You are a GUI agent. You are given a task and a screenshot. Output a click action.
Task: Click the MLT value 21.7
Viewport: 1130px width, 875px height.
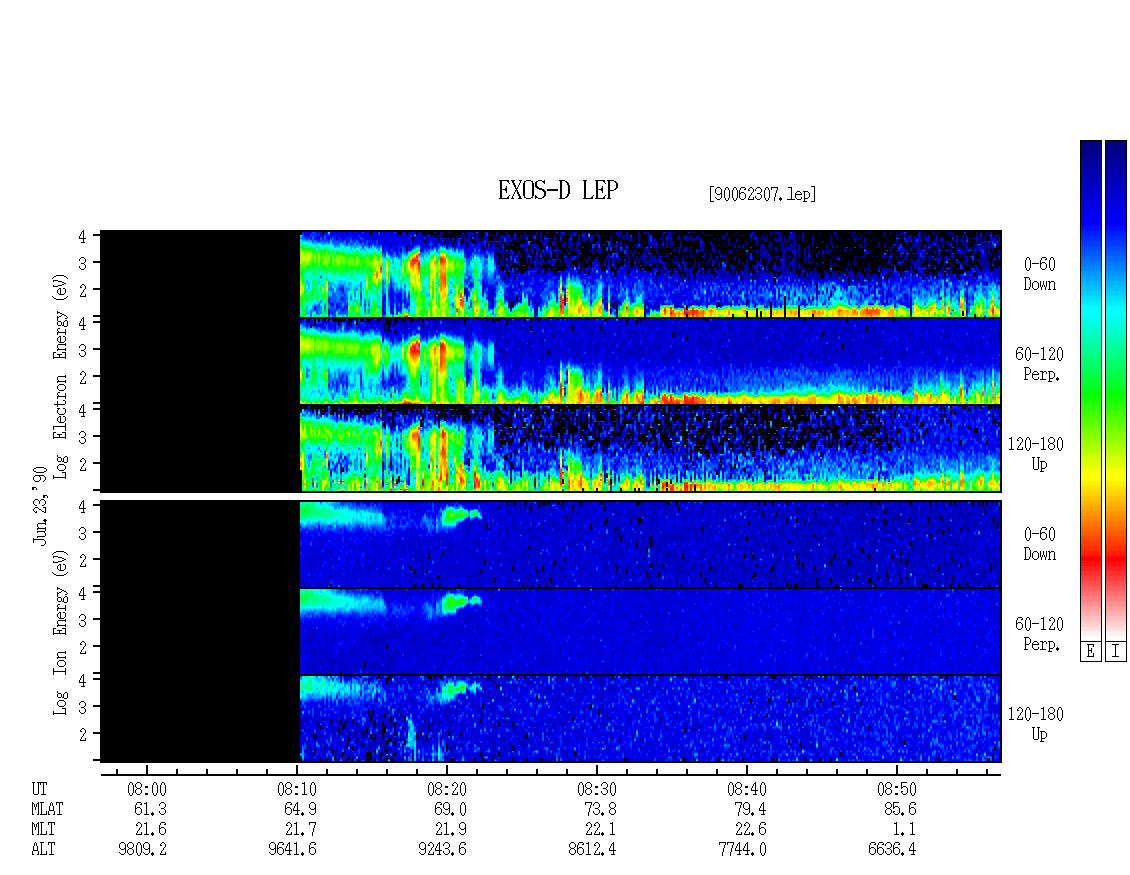(x=300, y=830)
